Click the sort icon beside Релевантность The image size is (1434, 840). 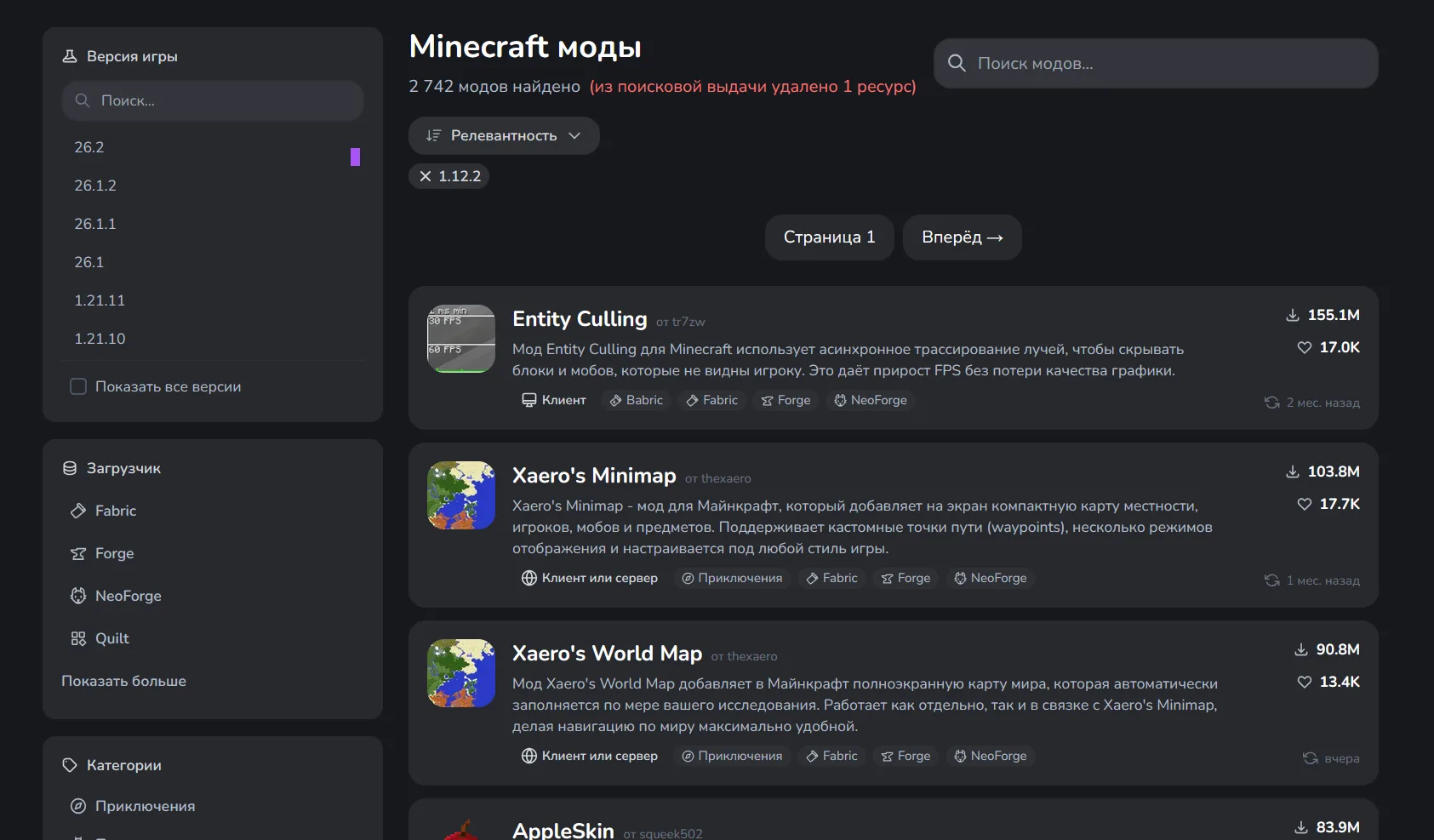[x=434, y=135]
